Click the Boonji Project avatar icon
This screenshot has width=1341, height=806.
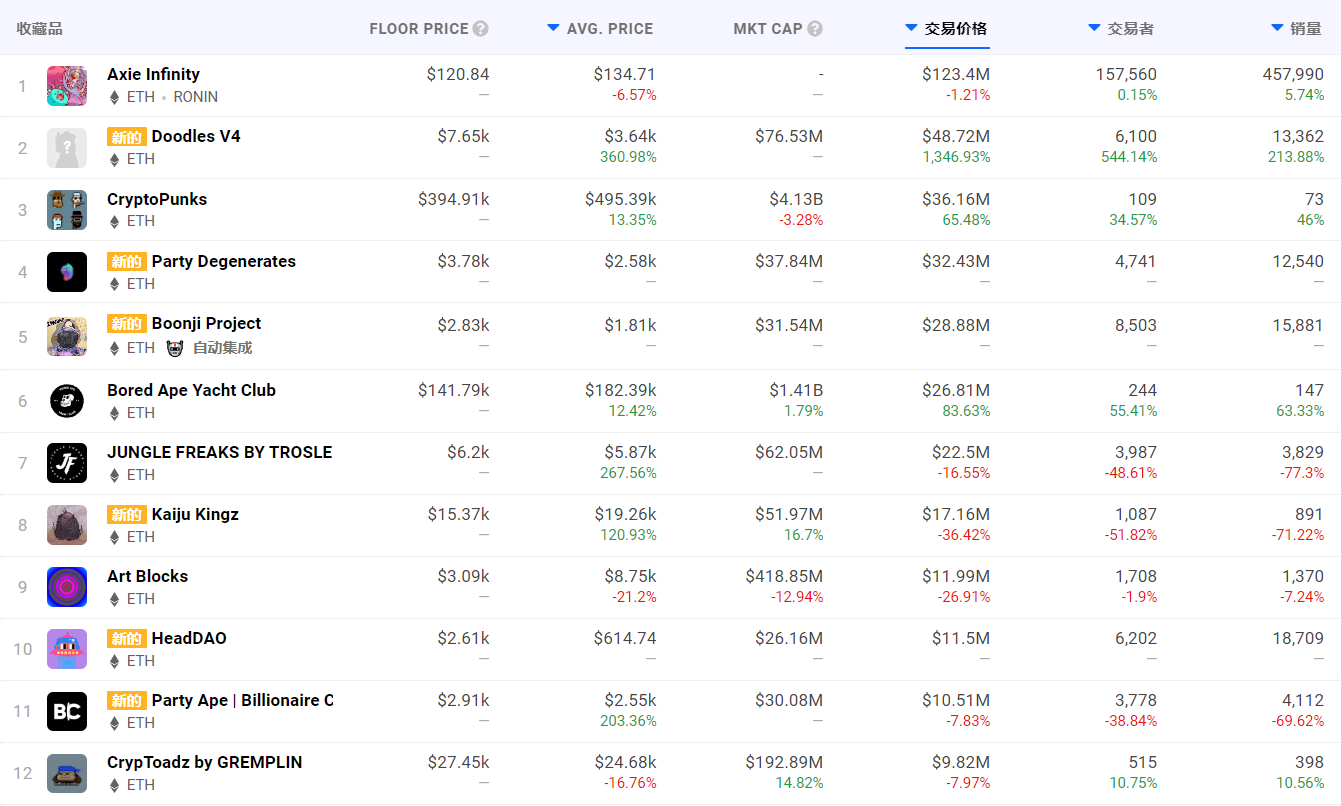67,336
